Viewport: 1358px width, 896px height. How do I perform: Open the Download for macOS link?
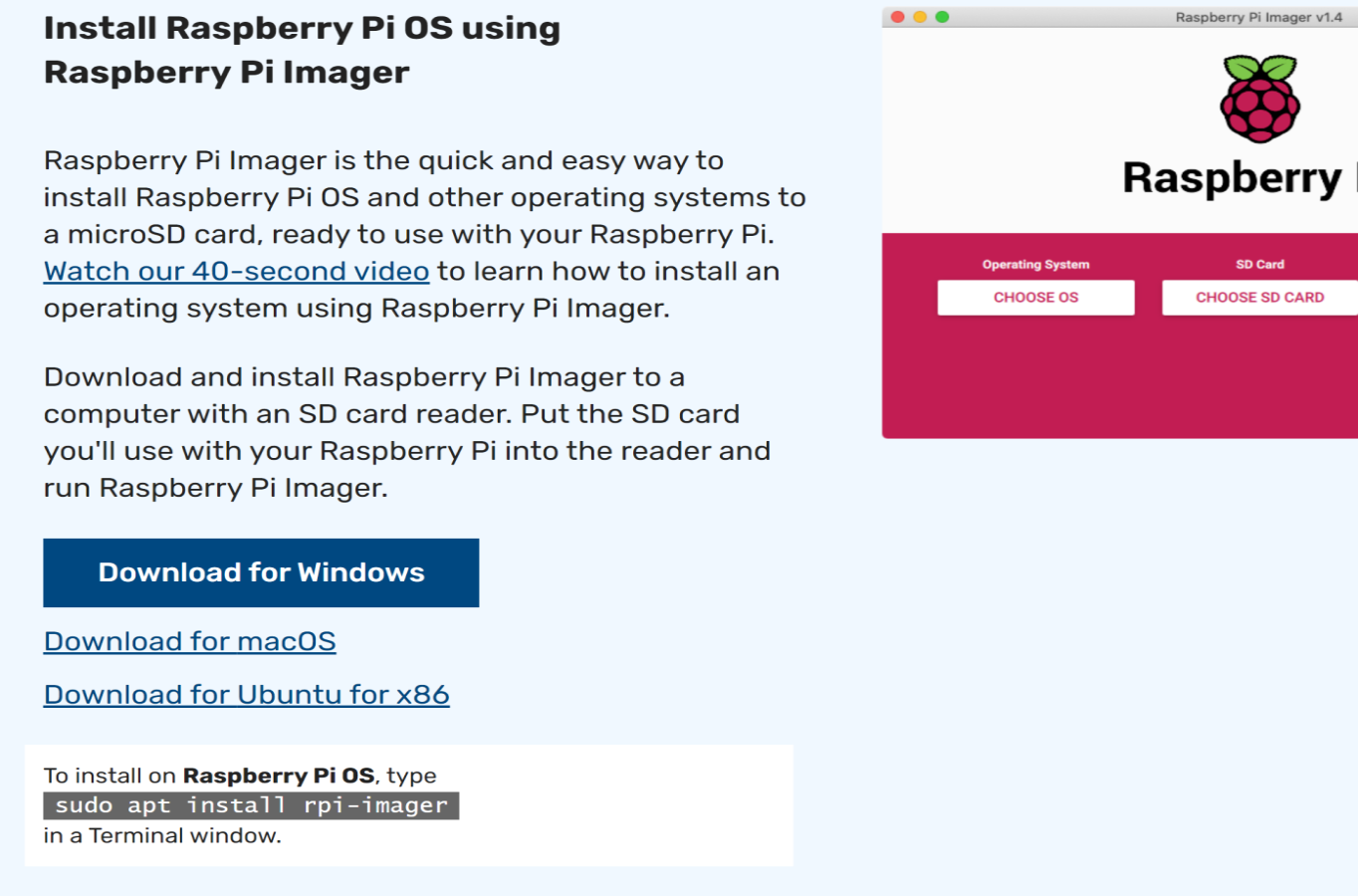(189, 641)
